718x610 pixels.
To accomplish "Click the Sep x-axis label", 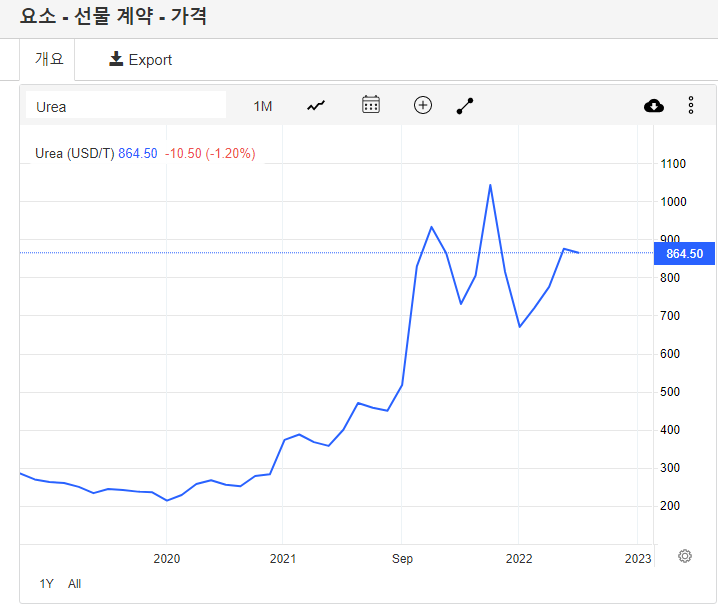I will [x=403, y=559].
